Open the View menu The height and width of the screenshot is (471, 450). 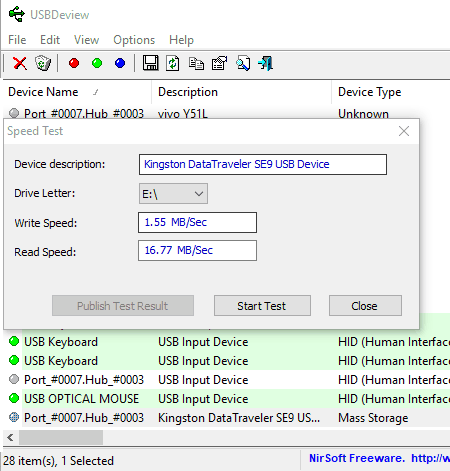point(86,40)
